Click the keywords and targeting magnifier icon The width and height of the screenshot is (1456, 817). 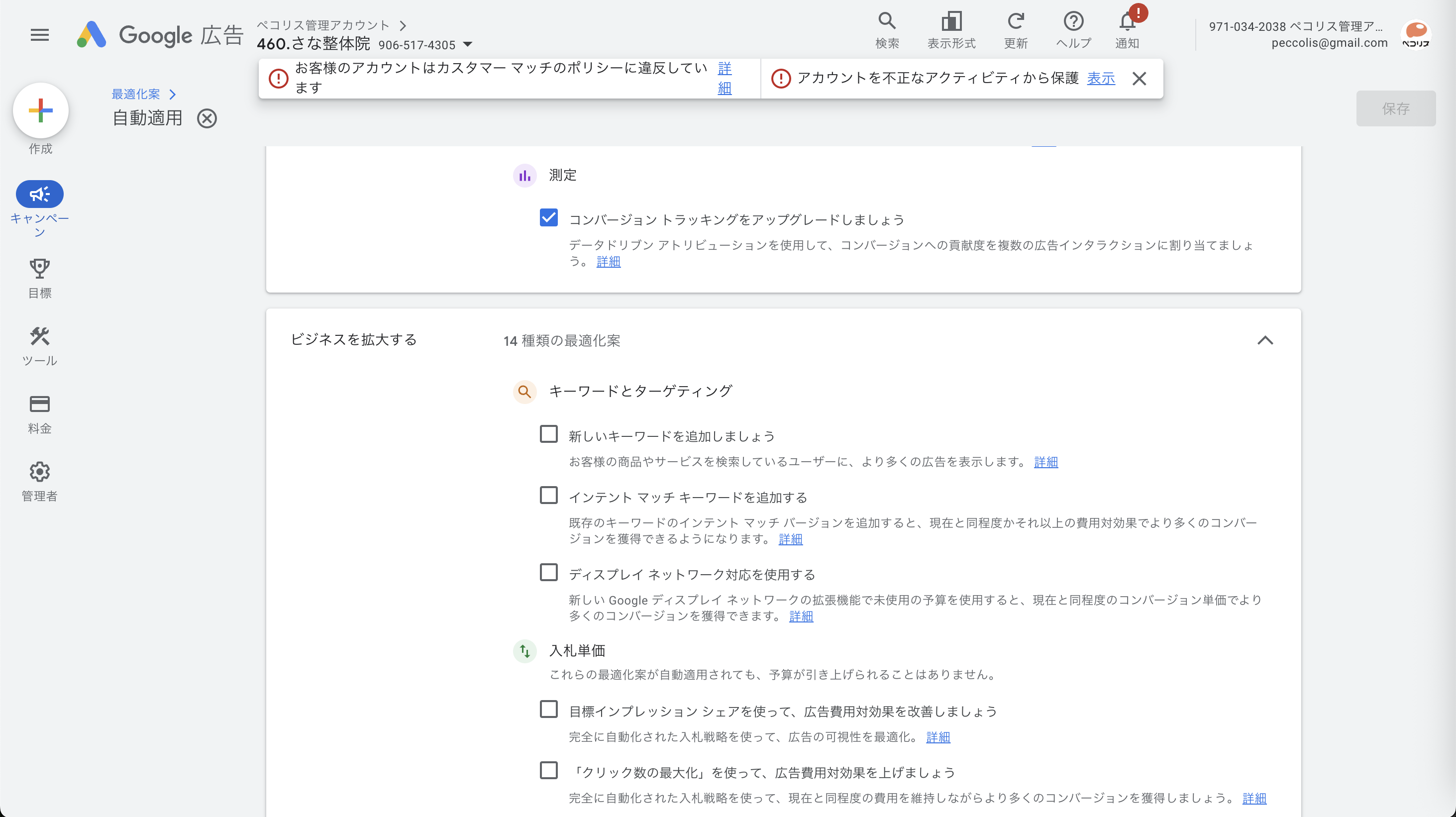pos(524,392)
